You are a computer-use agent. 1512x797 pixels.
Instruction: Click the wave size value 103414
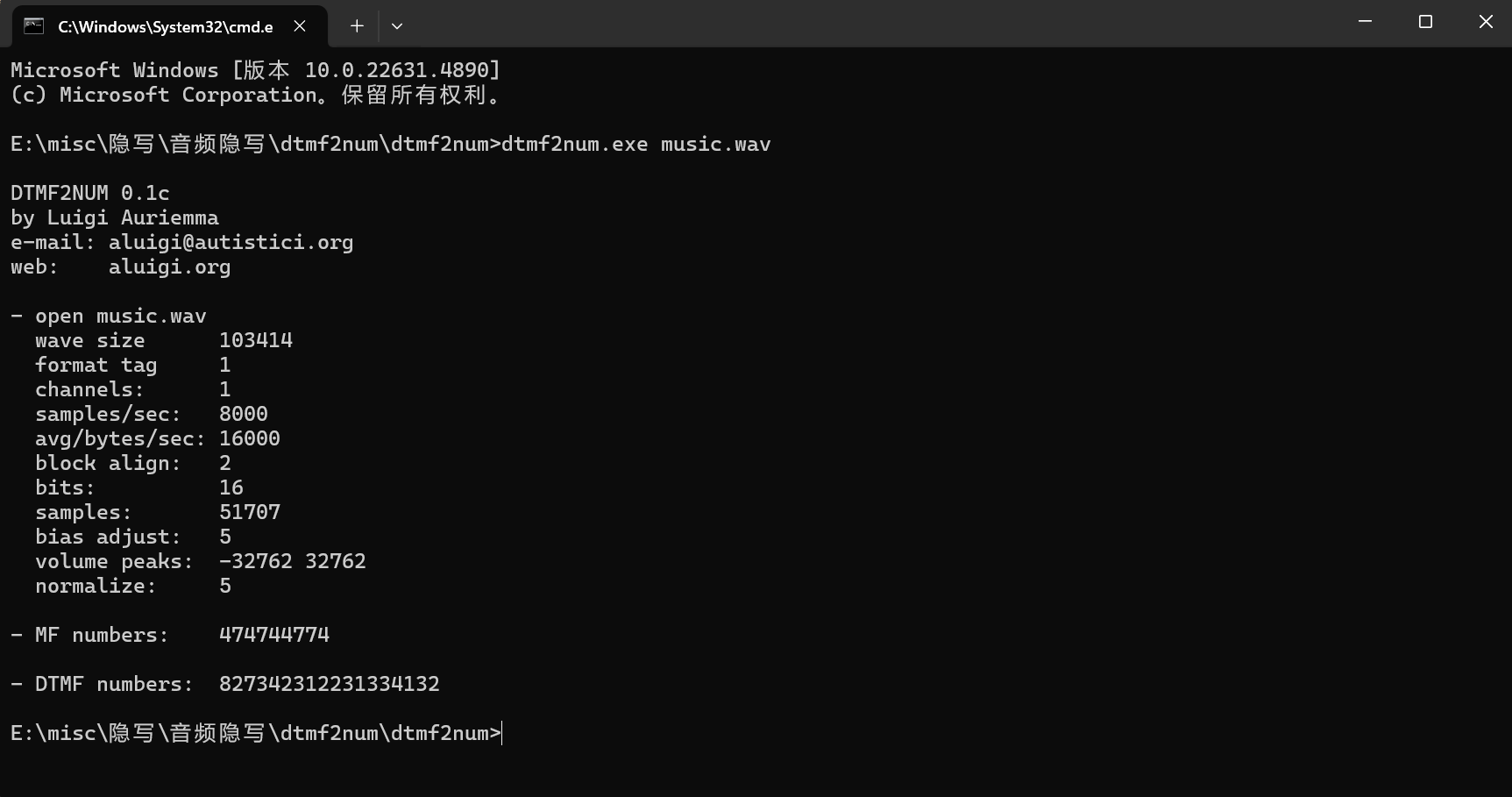point(256,340)
